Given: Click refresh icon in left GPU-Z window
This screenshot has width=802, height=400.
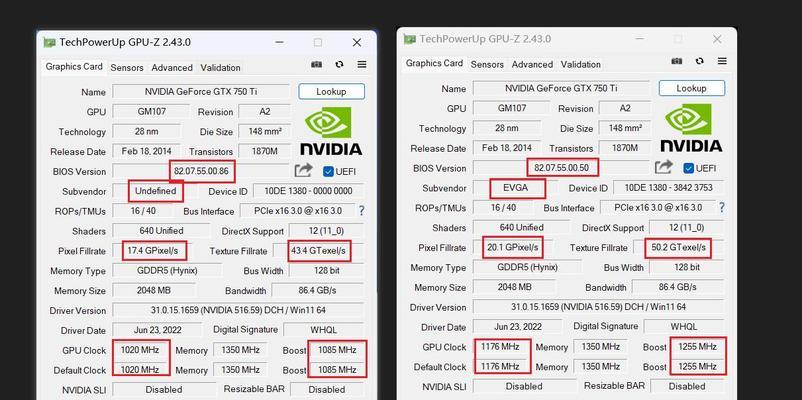Looking at the screenshot, I should point(339,64).
